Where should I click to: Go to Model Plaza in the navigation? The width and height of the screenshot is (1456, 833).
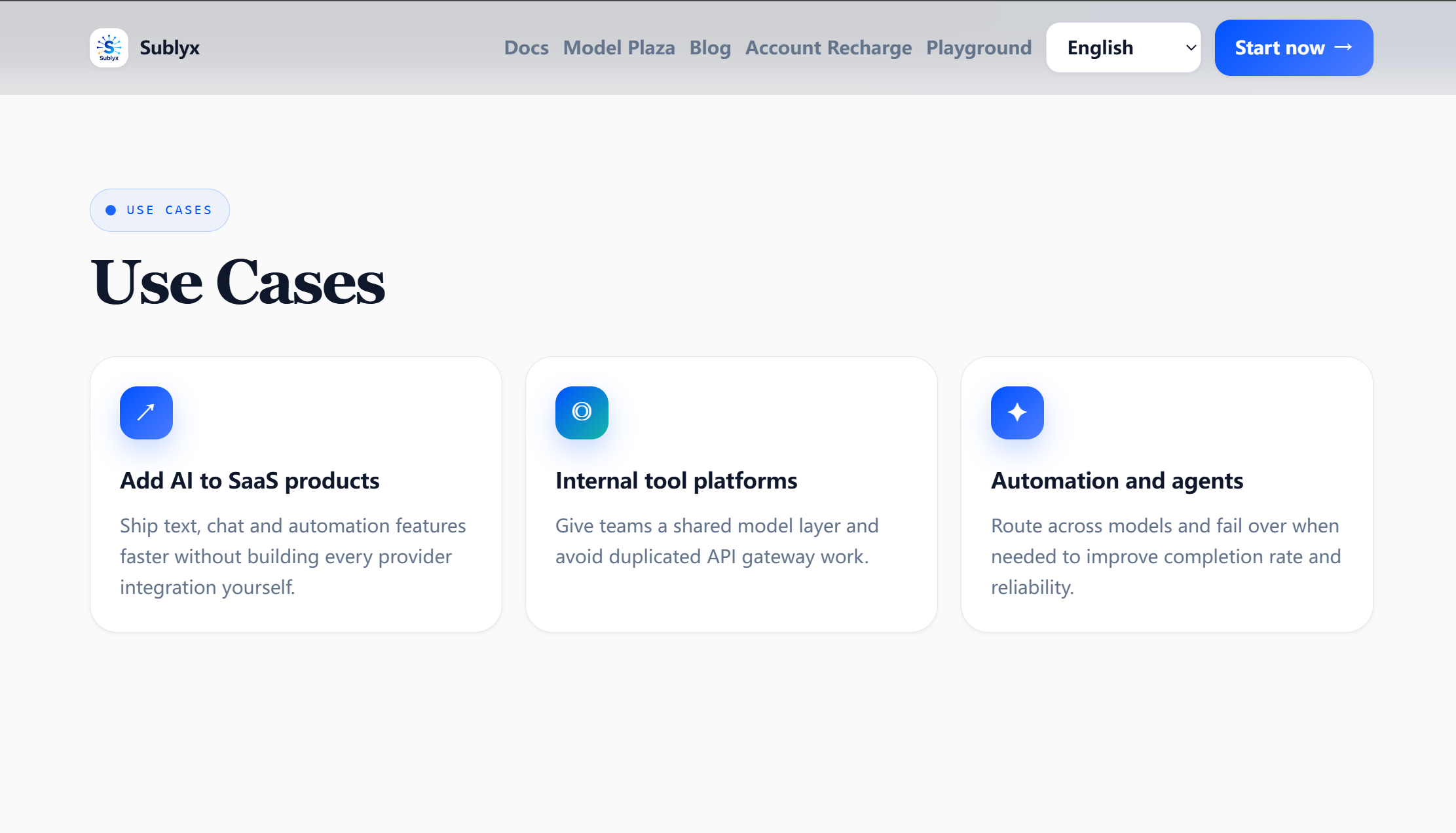[x=619, y=48]
